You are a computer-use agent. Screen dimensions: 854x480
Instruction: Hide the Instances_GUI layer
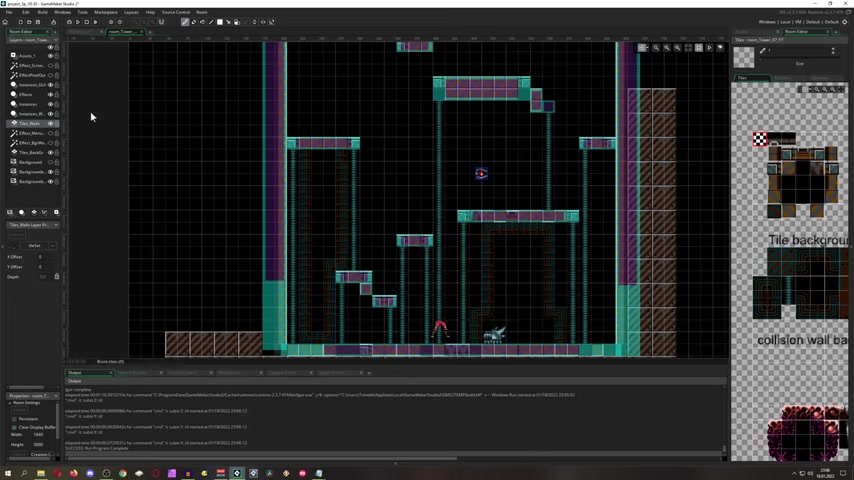coord(50,85)
